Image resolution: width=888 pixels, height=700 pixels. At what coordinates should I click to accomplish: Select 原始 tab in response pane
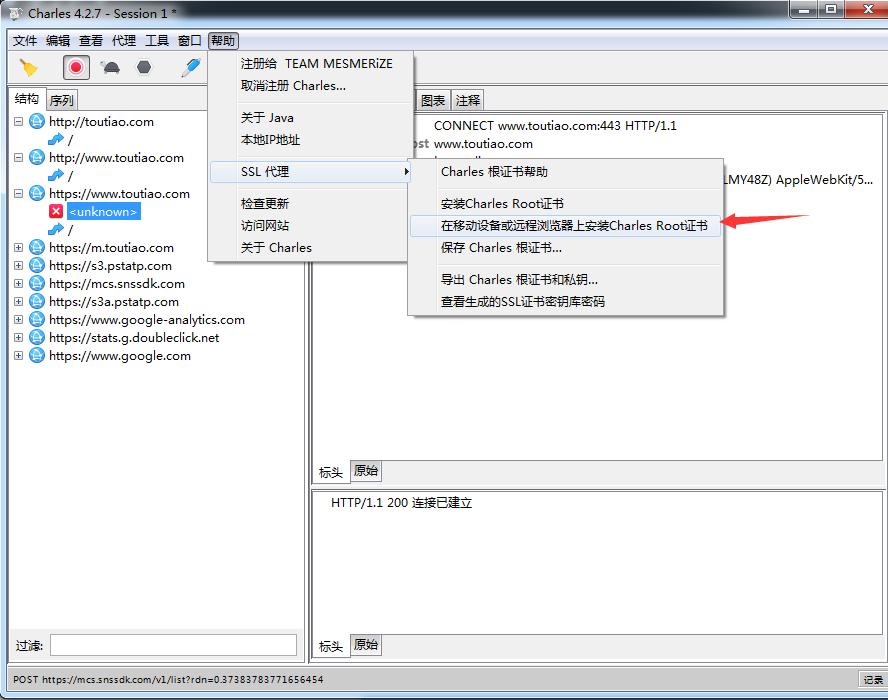tap(366, 644)
